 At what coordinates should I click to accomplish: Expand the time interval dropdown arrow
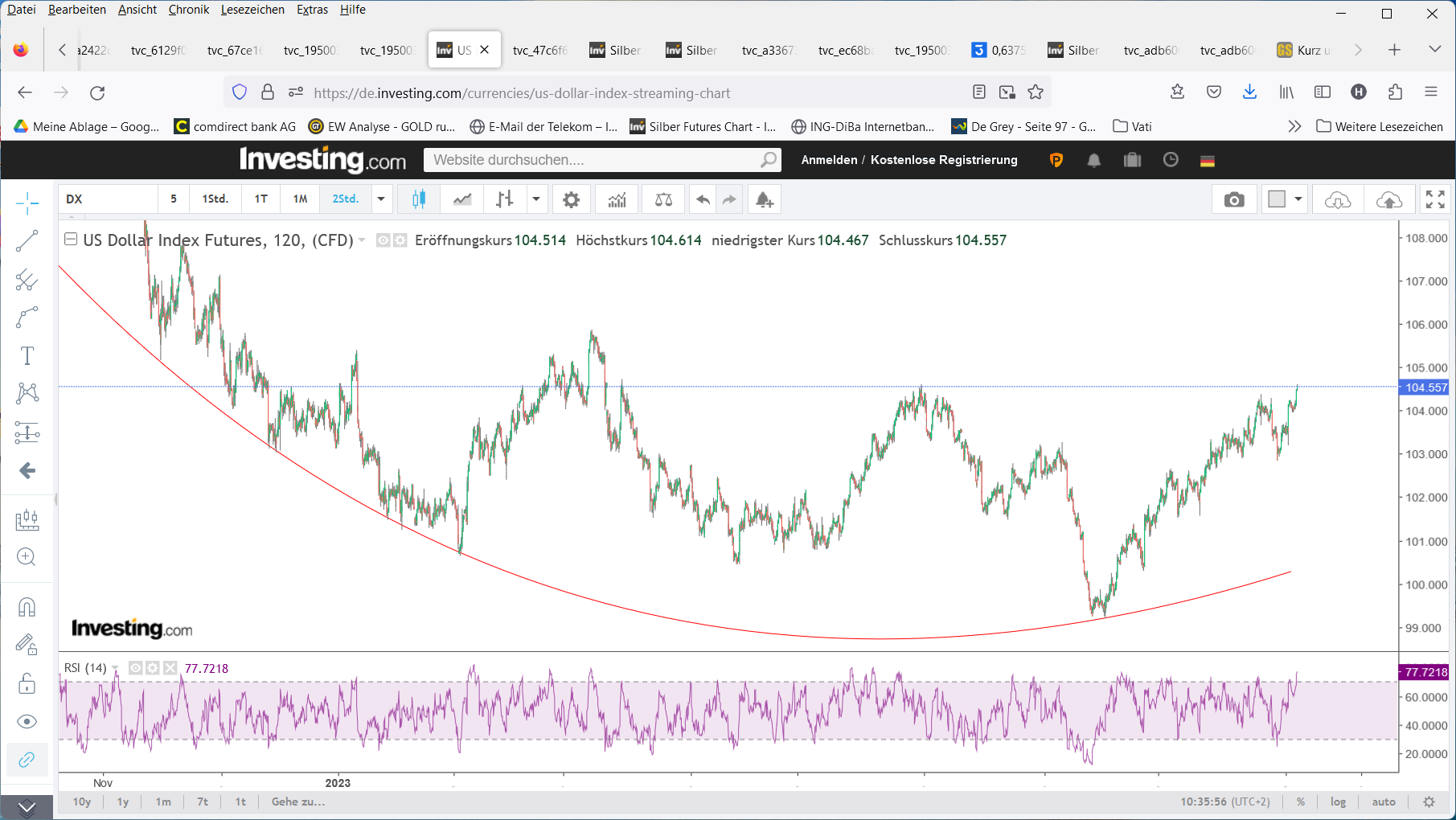(x=381, y=199)
